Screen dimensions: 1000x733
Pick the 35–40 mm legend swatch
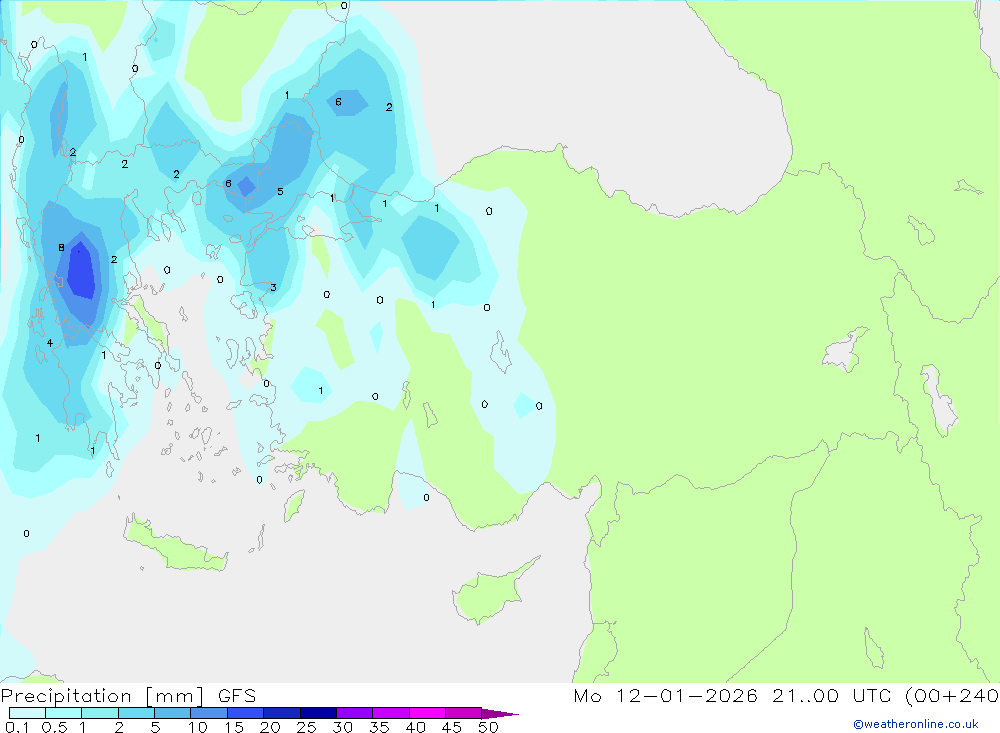point(390,713)
